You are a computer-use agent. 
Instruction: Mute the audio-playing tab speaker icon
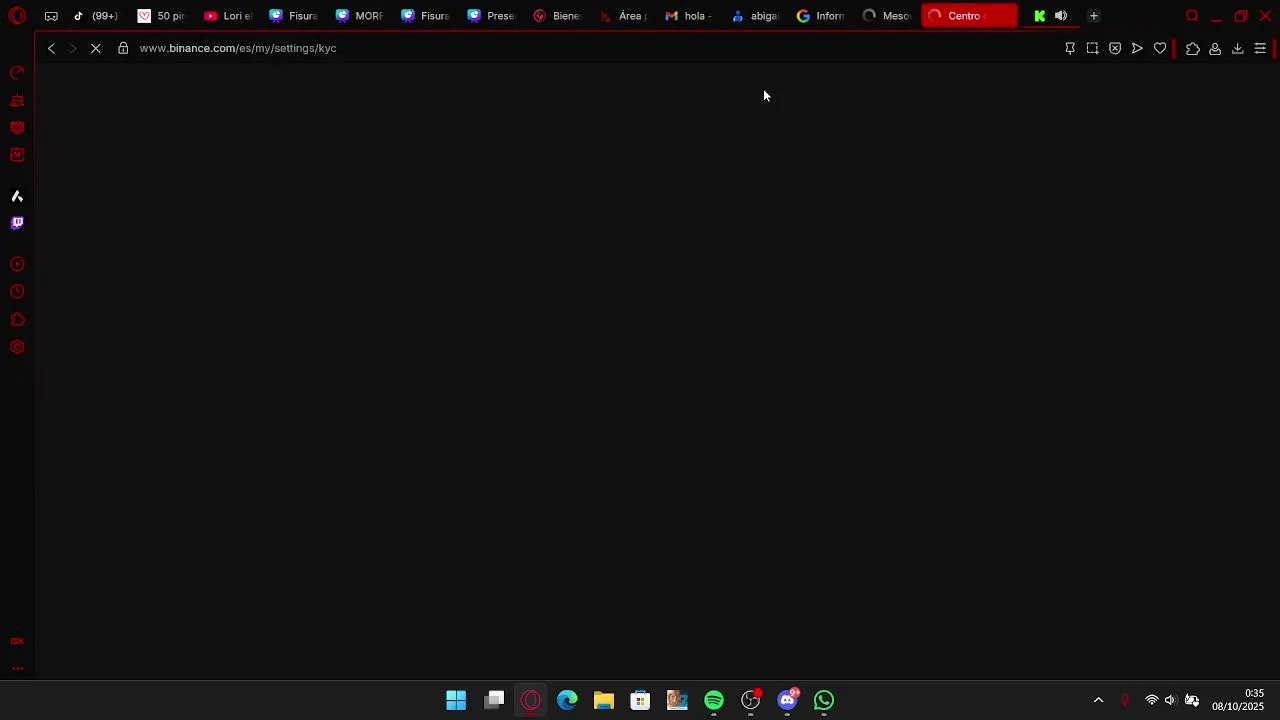[x=1061, y=16]
